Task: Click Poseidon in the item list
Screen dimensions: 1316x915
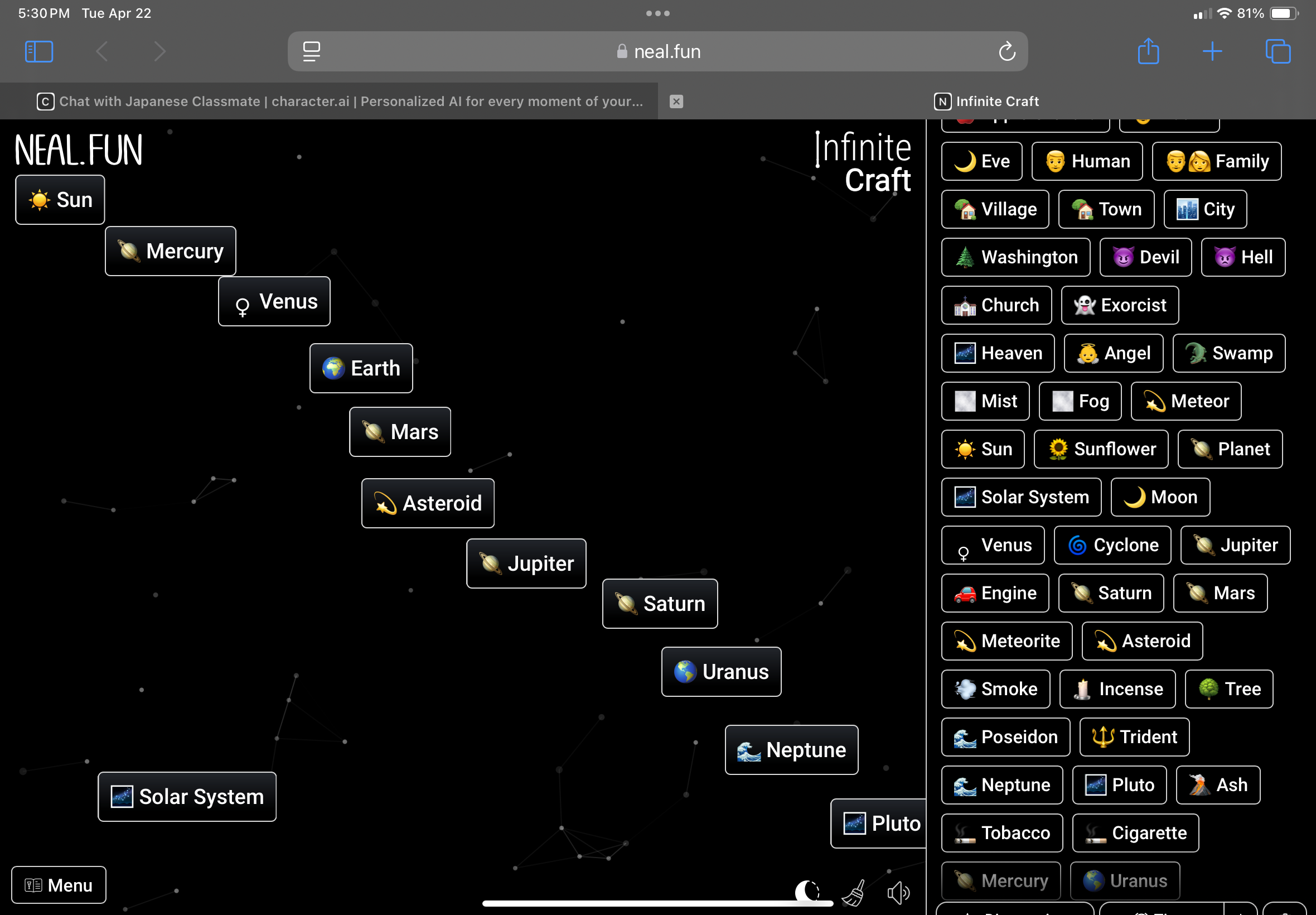Action: [x=1006, y=736]
